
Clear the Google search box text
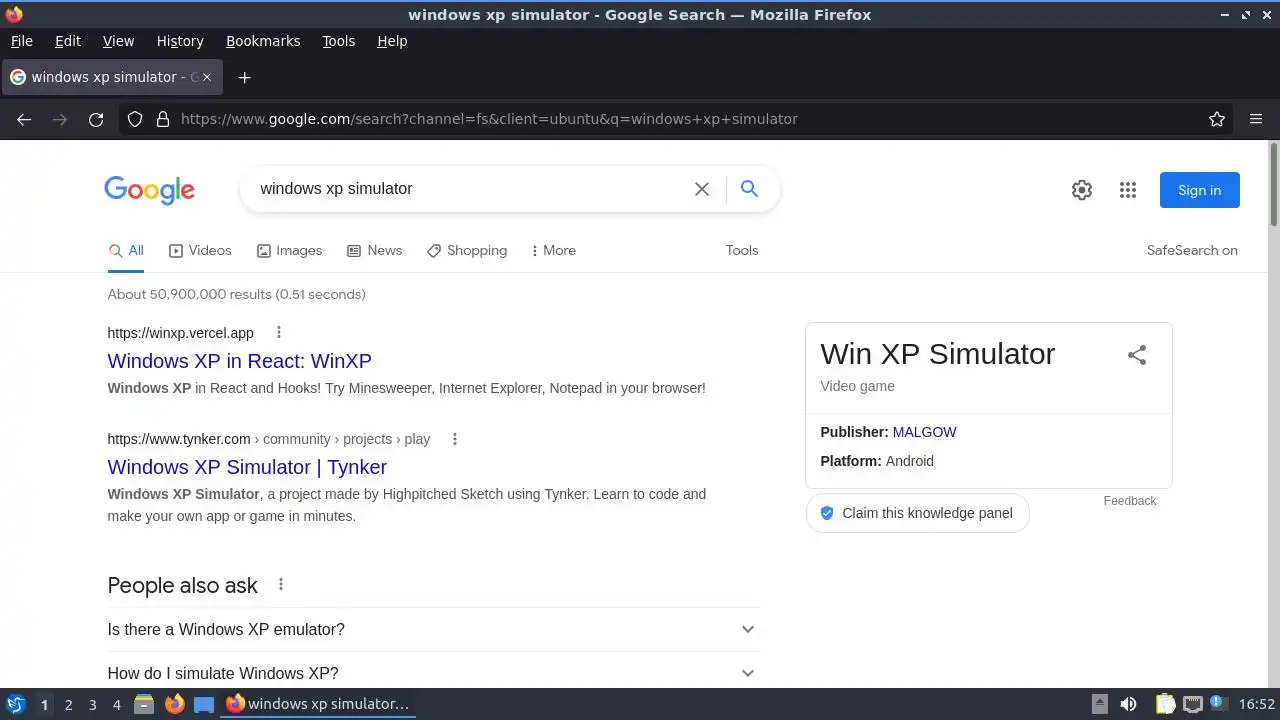tap(702, 189)
